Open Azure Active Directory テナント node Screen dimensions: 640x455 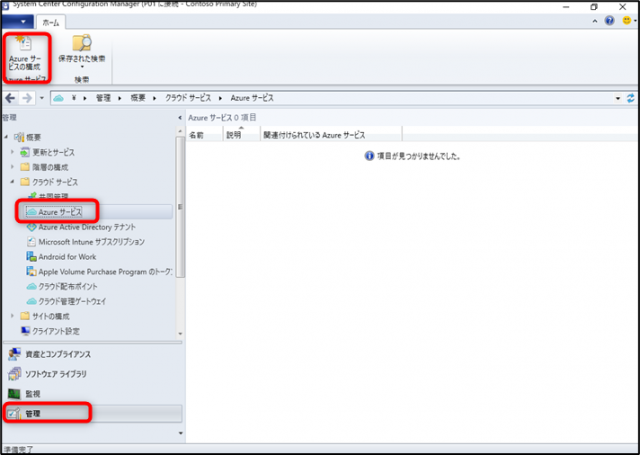pyautogui.click(x=87, y=227)
